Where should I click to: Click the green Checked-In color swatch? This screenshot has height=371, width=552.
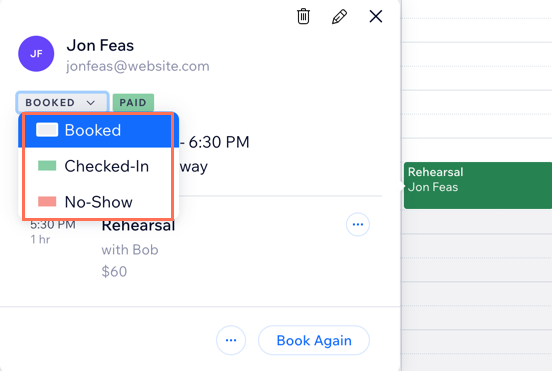[x=47, y=166]
